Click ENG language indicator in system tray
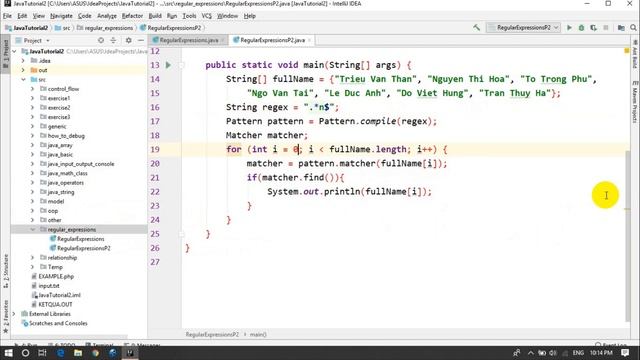The width and height of the screenshot is (640, 360). coord(578,353)
